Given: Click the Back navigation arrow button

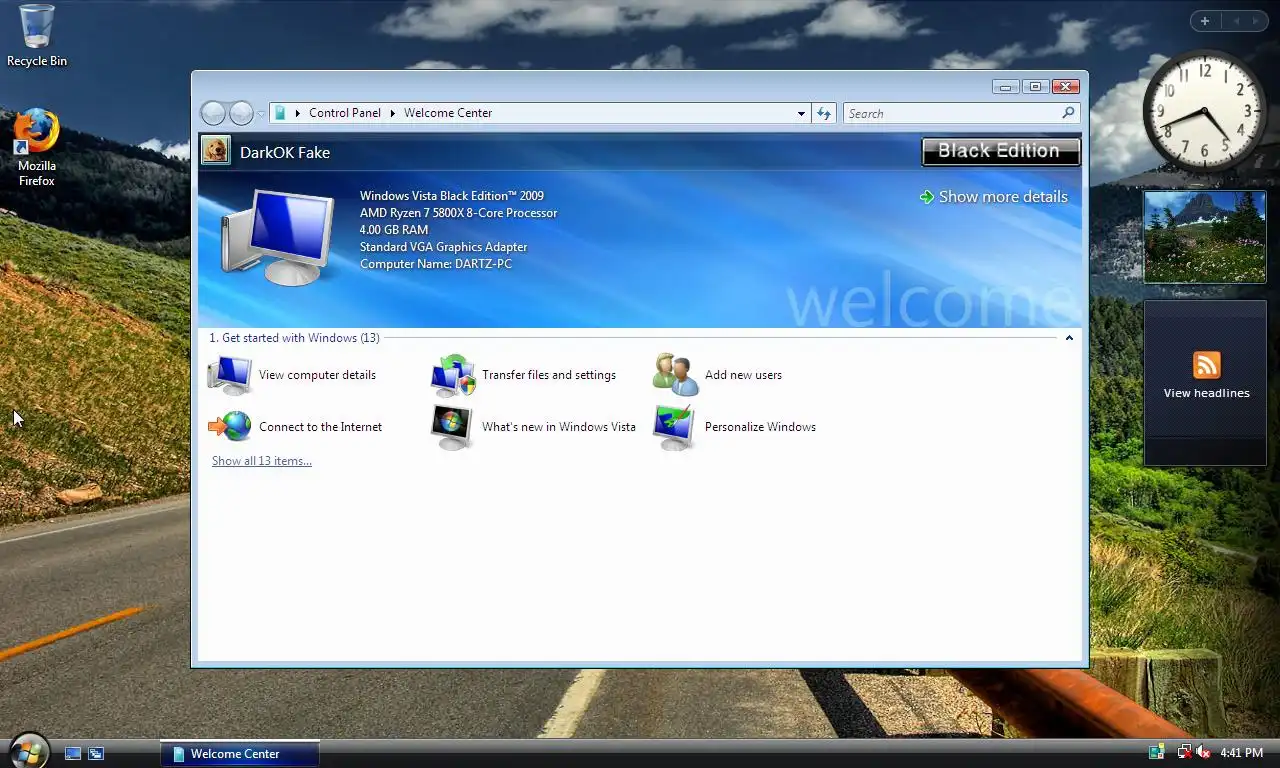Looking at the screenshot, I should click(213, 113).
